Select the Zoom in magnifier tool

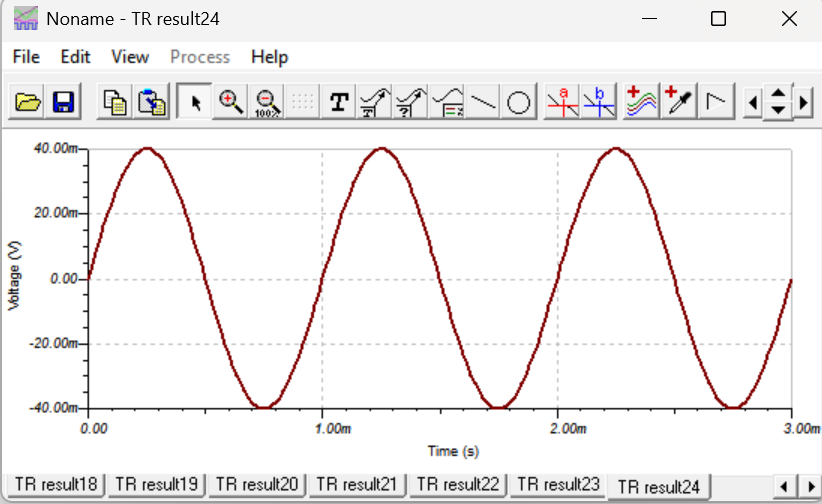click(x=231, y=101)
